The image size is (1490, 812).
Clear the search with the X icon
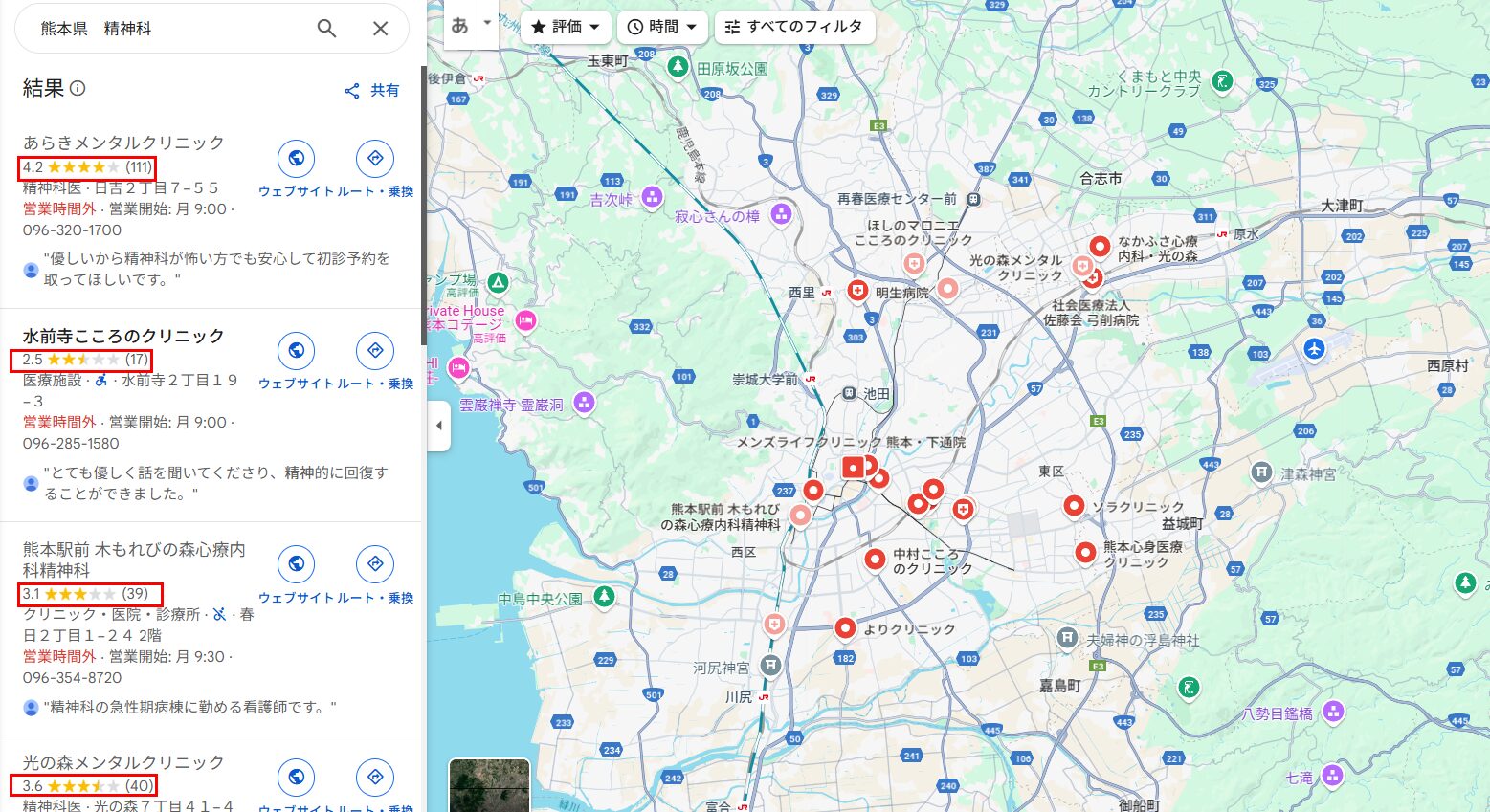tap(380, 29)
